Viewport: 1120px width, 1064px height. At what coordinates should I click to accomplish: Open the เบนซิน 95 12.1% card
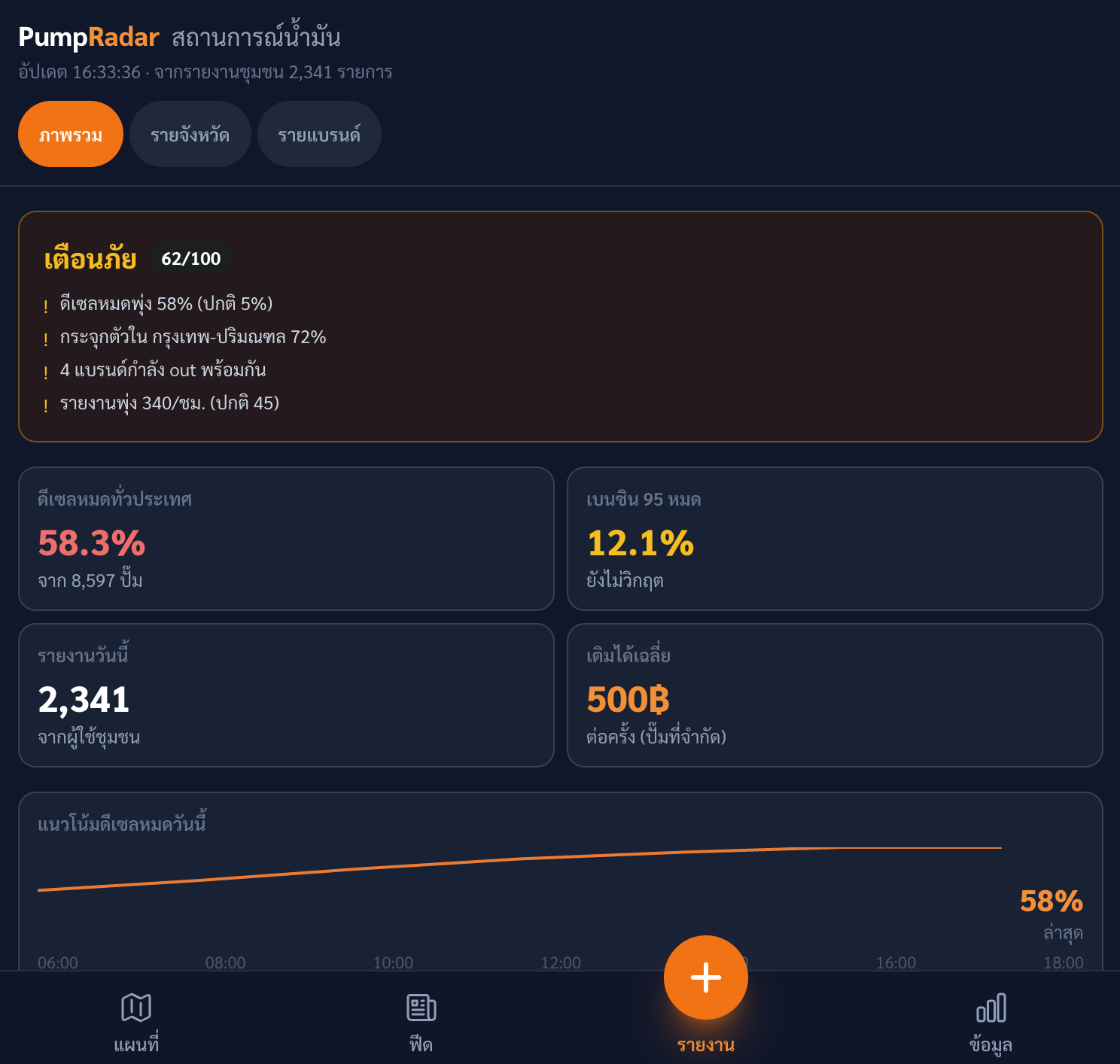(x=835, y=539)
